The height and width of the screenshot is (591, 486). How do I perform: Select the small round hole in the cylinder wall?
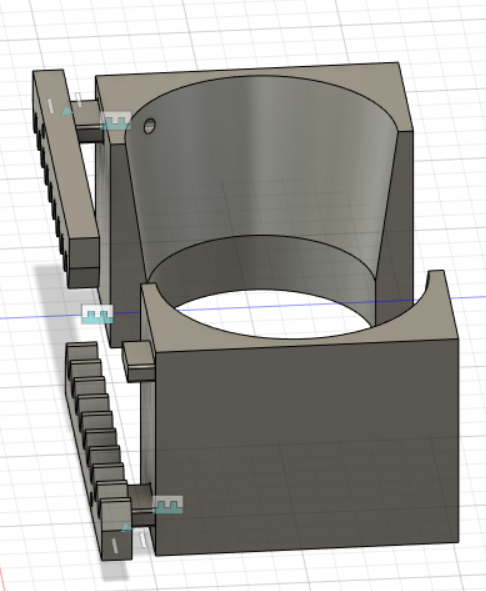point(150,126)
